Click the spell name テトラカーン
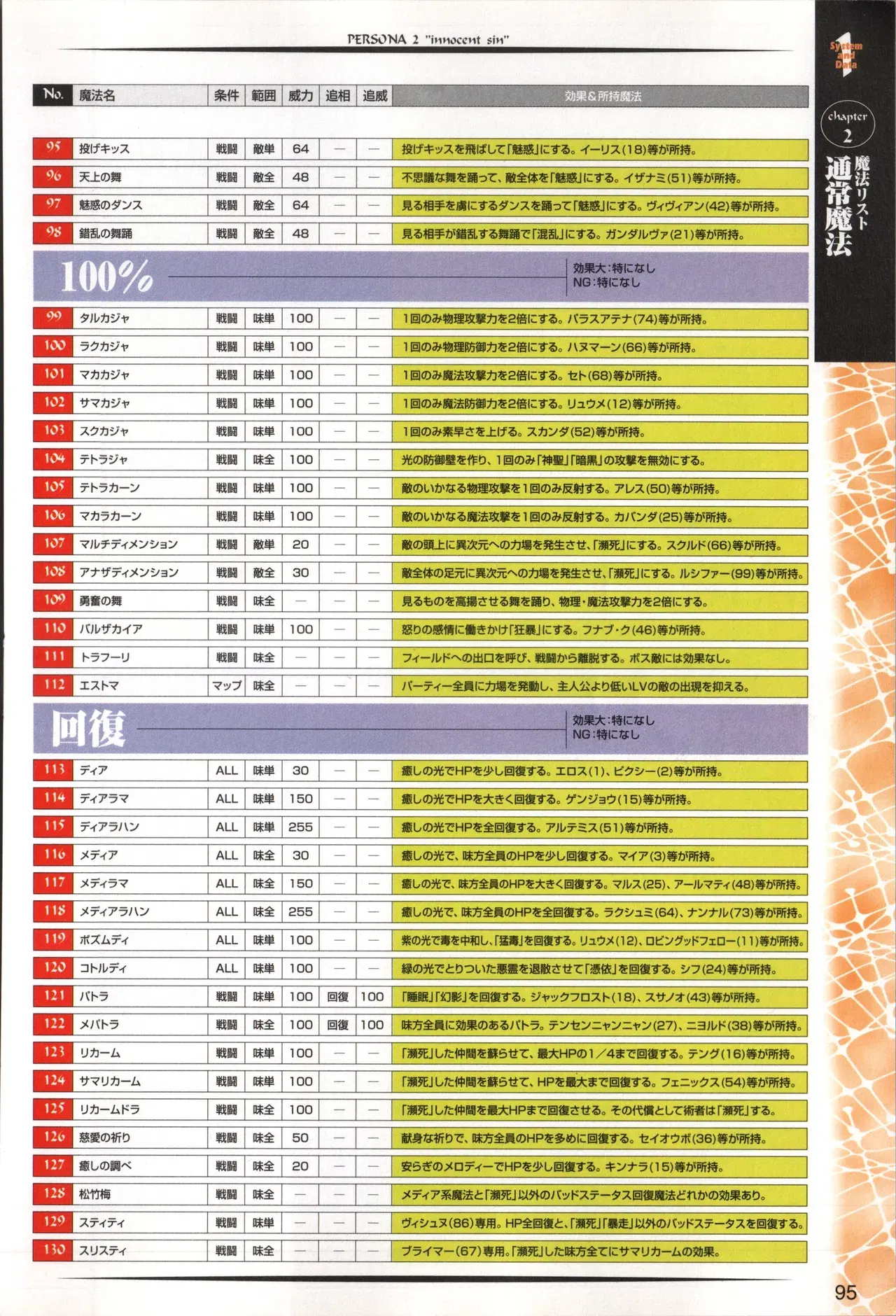896x1316 pixels. click(109, 488)
